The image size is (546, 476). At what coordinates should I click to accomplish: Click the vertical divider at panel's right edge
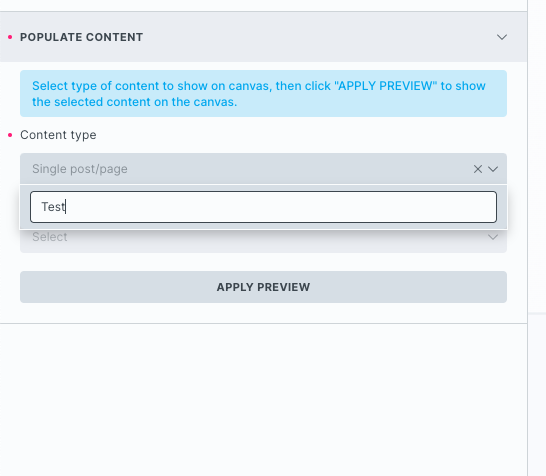(x=528, y=238)
